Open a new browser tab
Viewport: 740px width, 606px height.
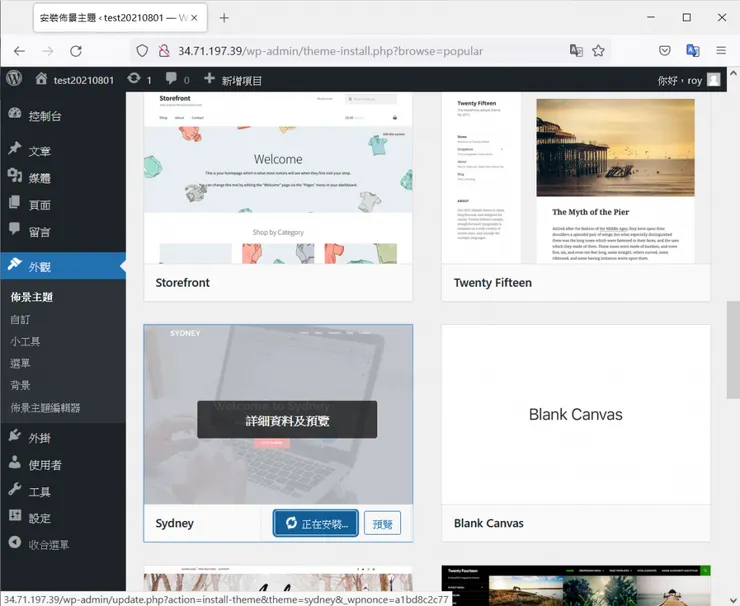pyautogui.click(x=224, y=18)
